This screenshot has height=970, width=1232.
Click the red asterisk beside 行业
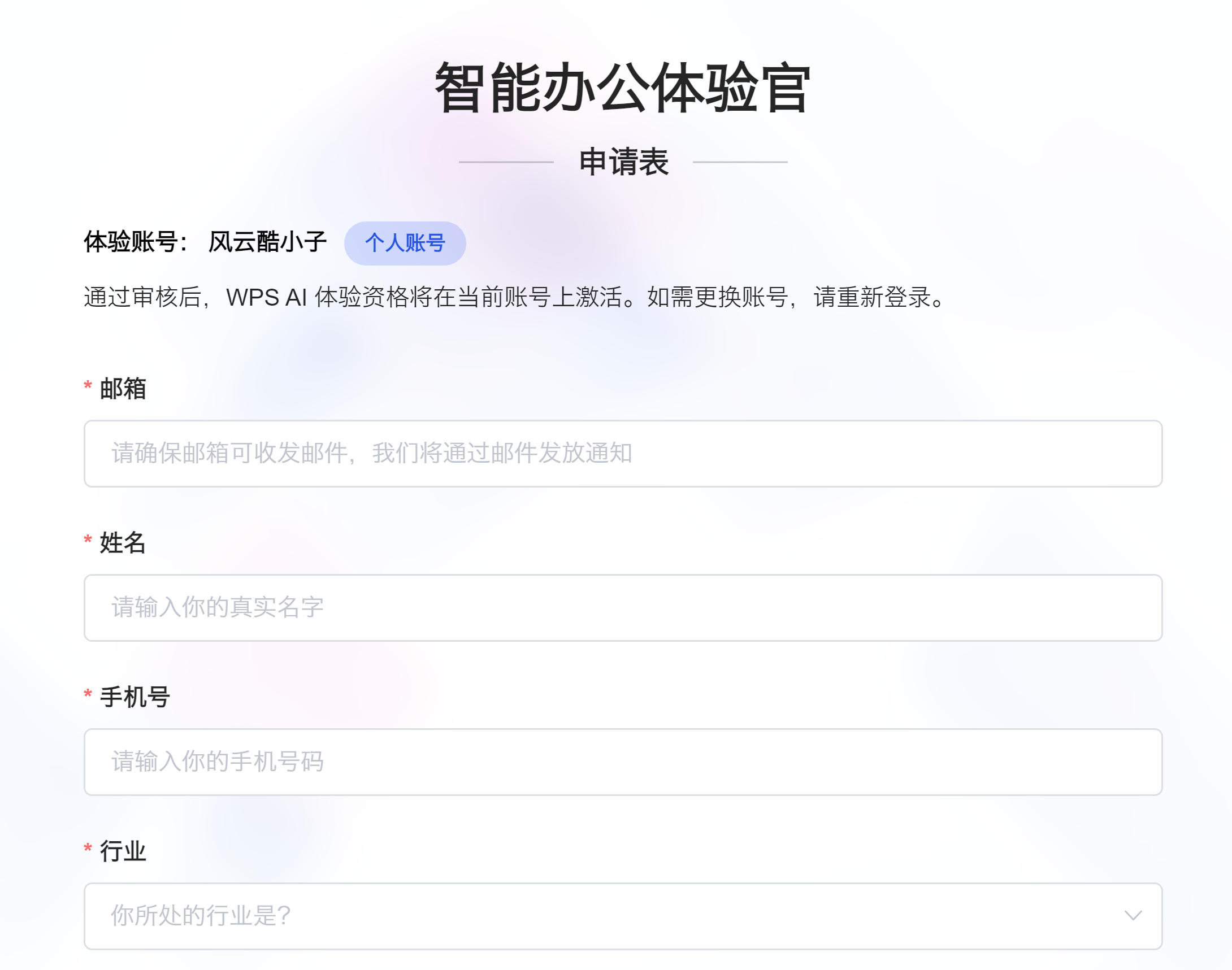coord(88,849)
